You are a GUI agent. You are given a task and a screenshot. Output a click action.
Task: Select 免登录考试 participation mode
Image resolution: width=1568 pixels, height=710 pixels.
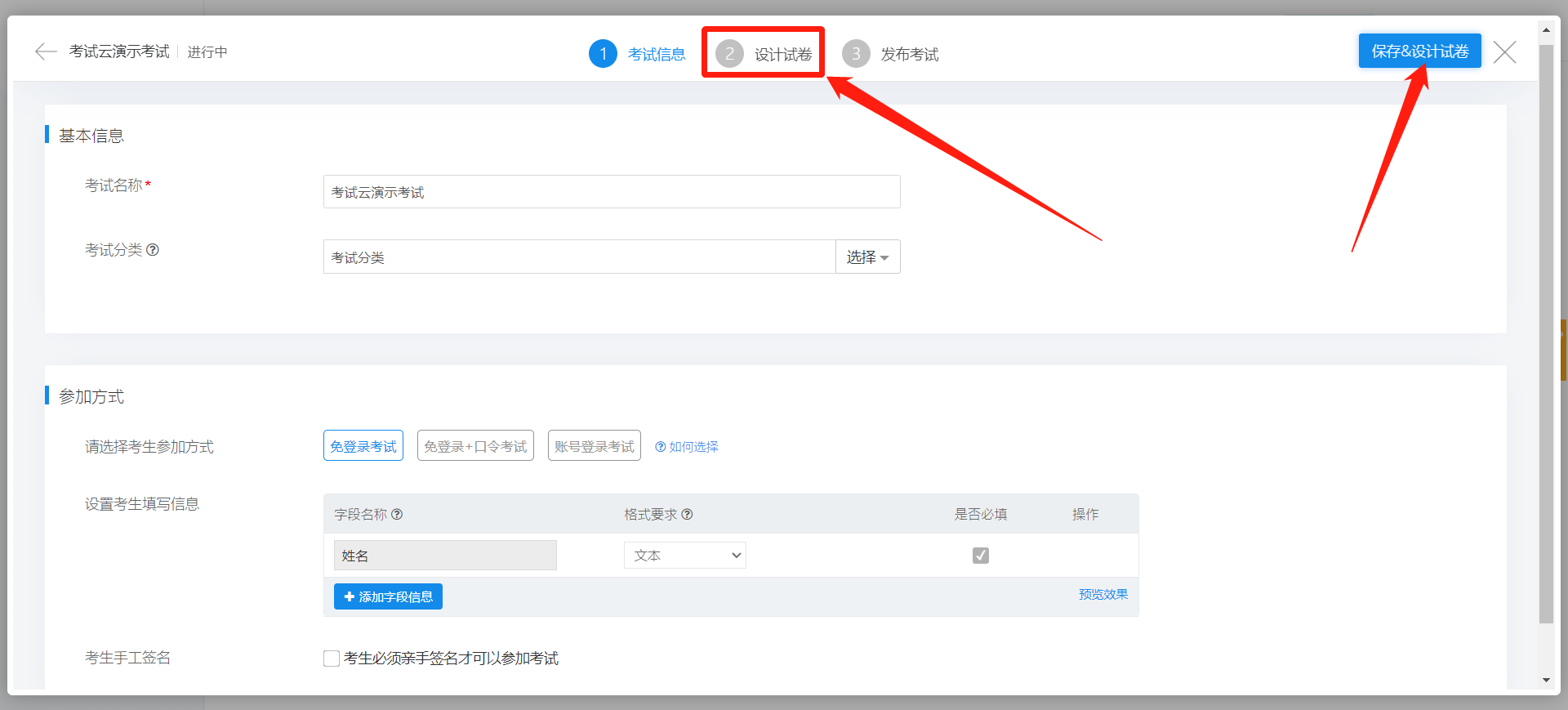point(363,446)
